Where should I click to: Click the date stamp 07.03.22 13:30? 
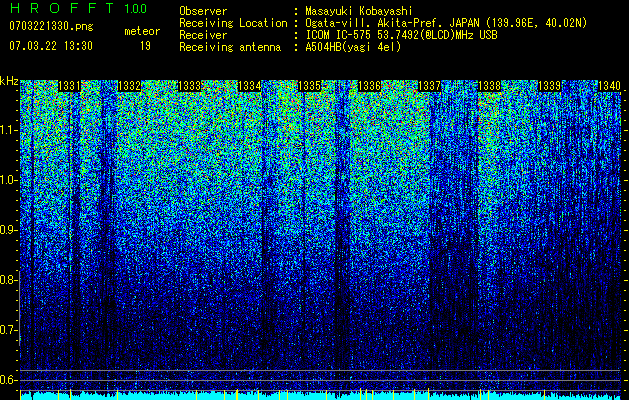(x=51, y=46)
